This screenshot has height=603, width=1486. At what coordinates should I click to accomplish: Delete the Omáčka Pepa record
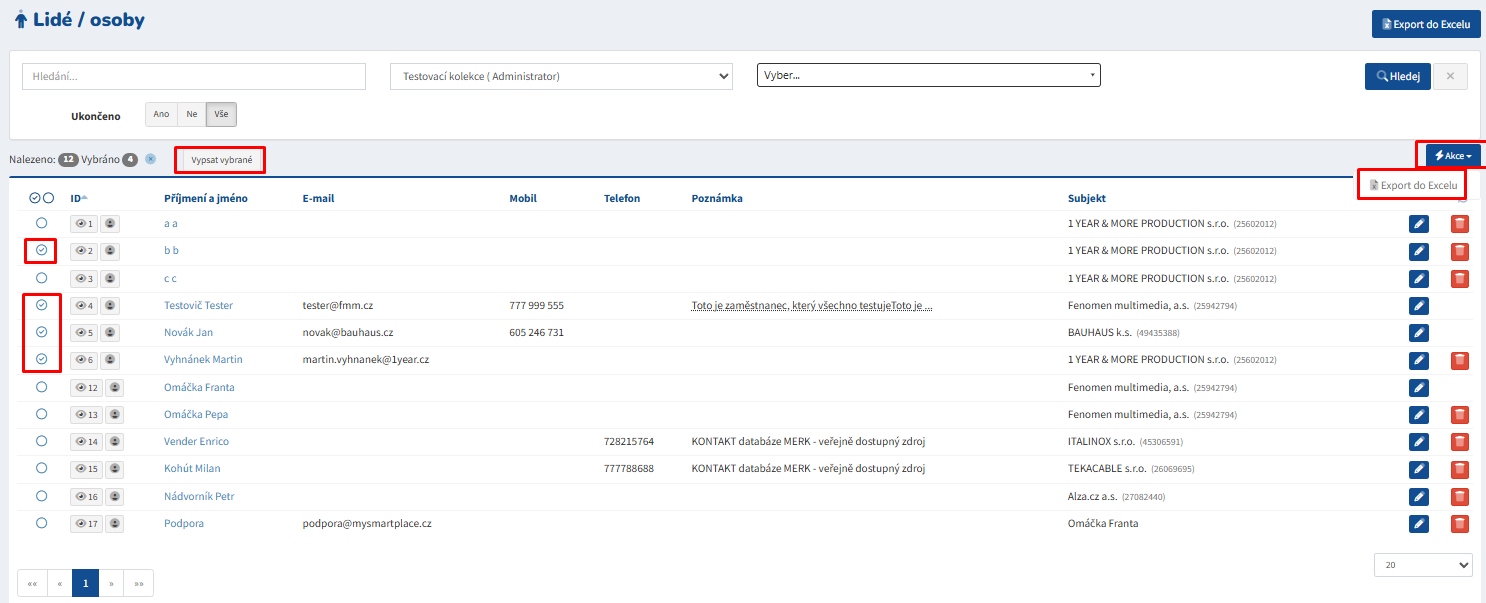point(1460,414)
